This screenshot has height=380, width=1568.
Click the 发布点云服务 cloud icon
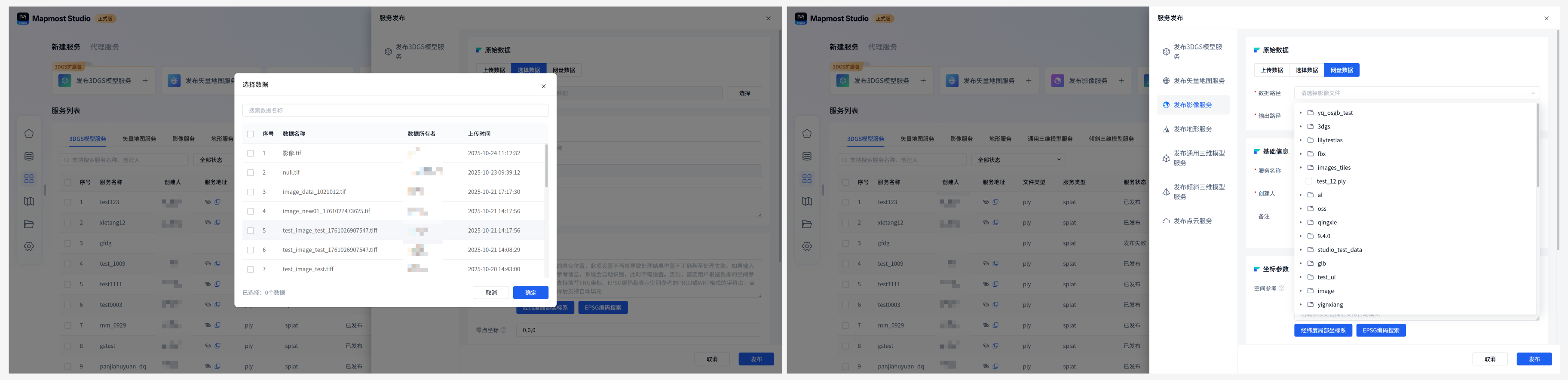[x=1166, y=221]
